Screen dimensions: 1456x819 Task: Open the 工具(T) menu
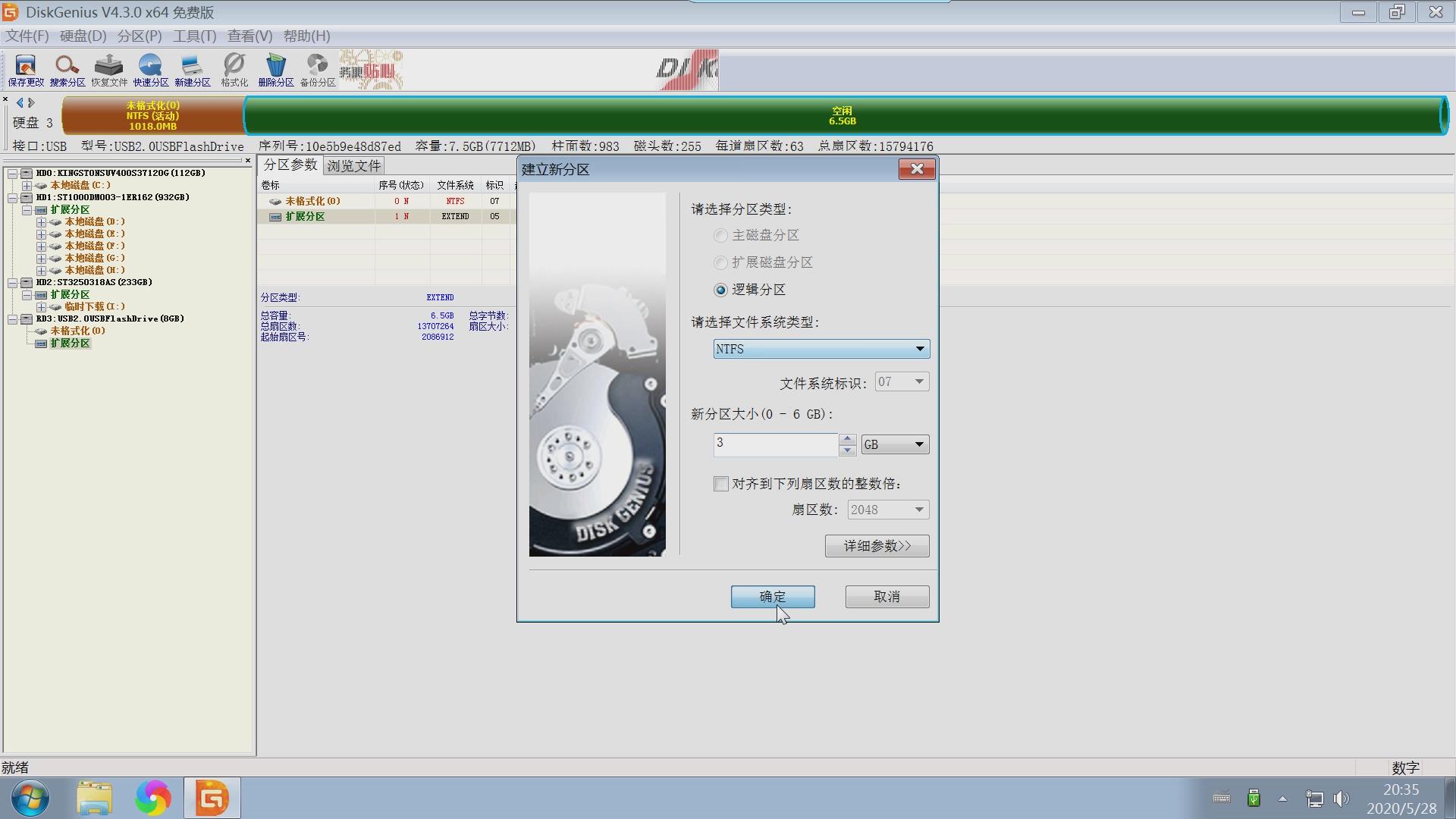[x=194, y=36]
